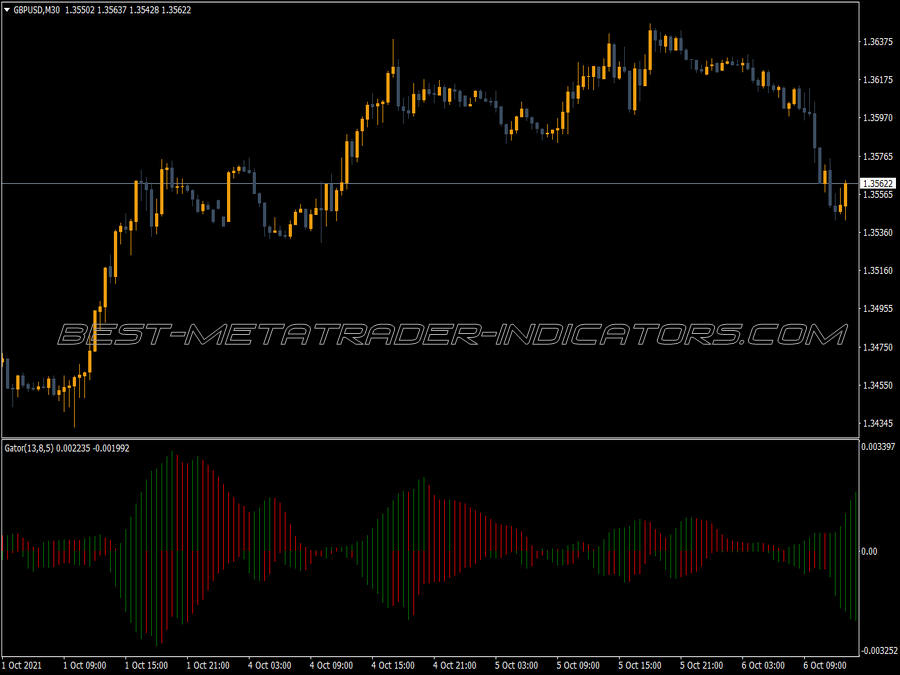Click time axis label 5 Oct 15:00
Viewport: 900px width, 675px height.
pyautogui.click(x=639, y=666)
